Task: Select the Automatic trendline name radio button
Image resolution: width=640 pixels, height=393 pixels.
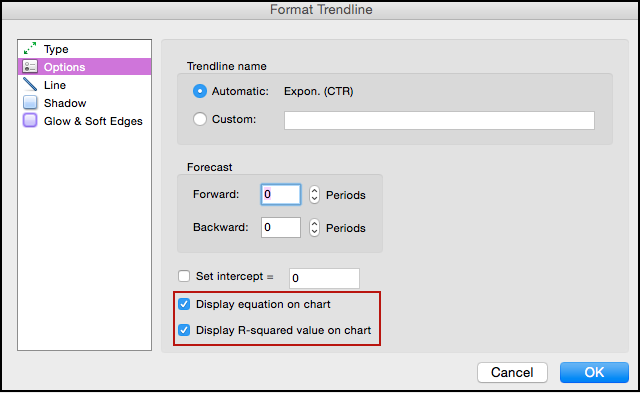Action: point(200,91)
